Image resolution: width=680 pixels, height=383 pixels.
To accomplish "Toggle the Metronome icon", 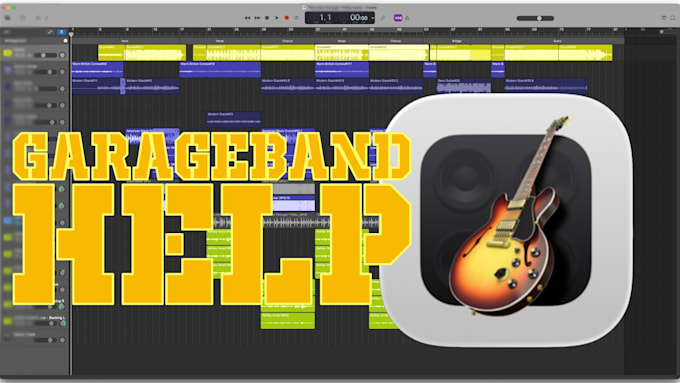I will 407,18.
